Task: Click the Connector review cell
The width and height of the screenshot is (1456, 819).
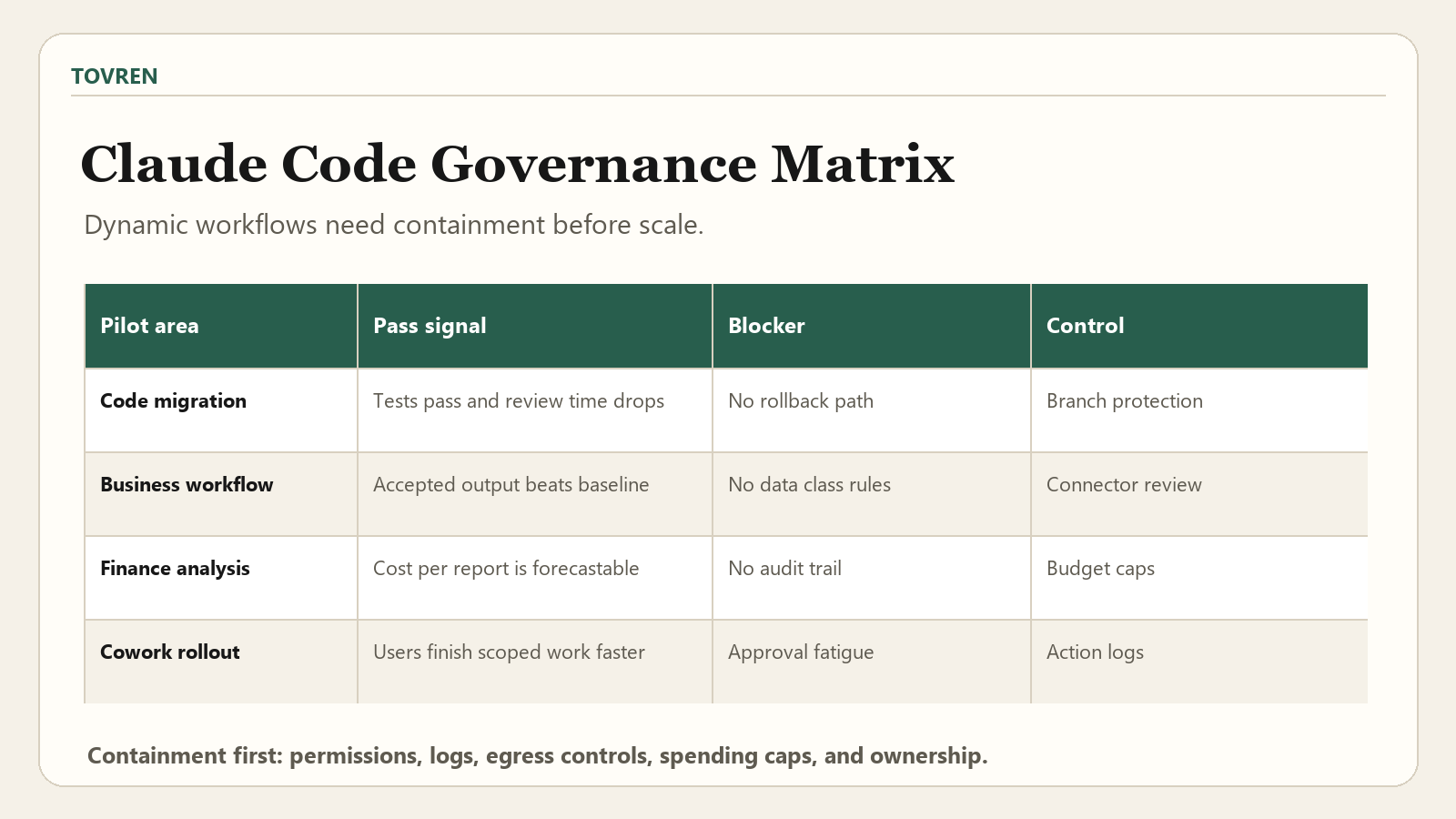Action: pyautogui.click(x=1199, y=494)
